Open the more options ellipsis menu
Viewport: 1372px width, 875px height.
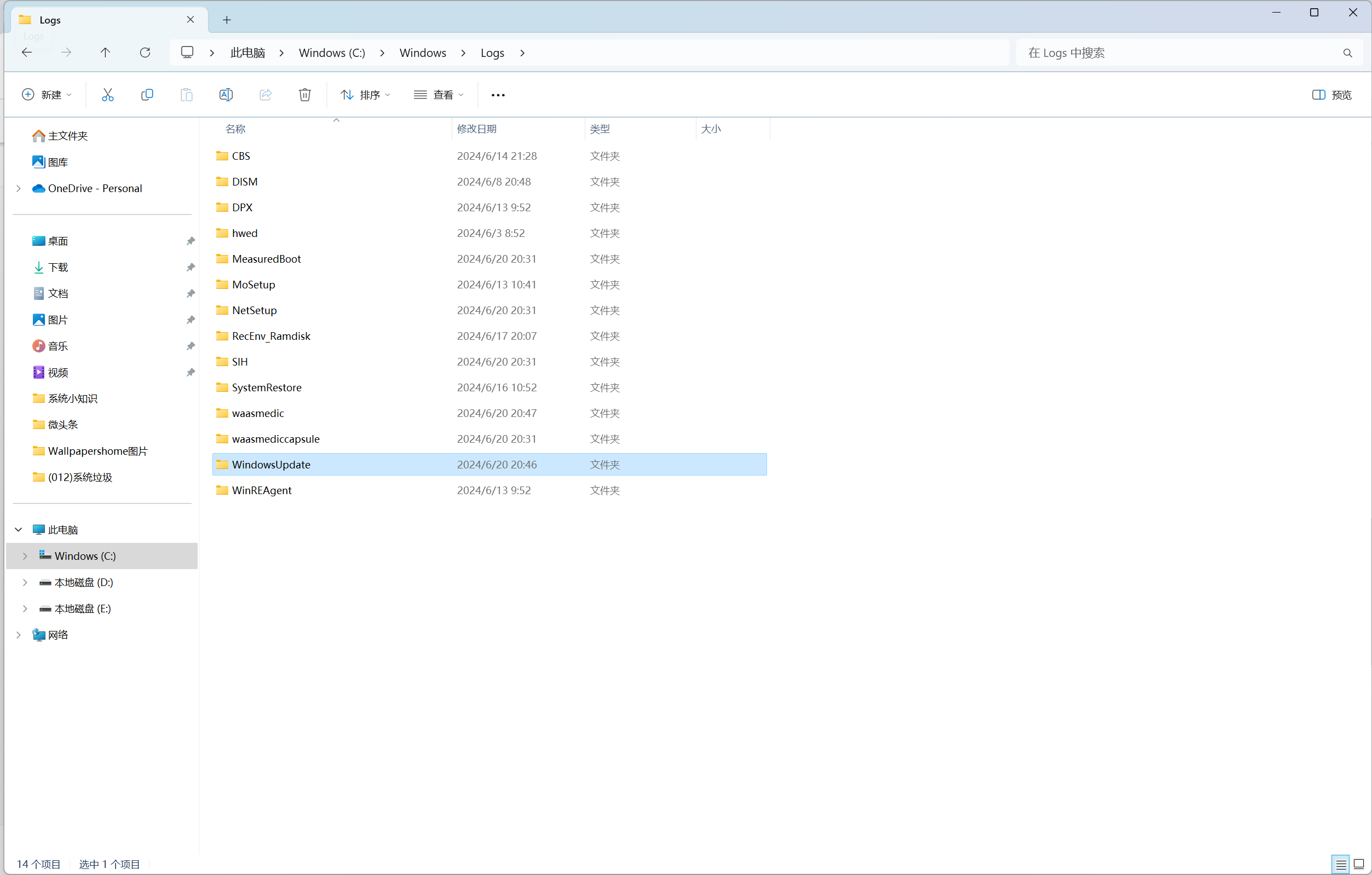point(498,95)
